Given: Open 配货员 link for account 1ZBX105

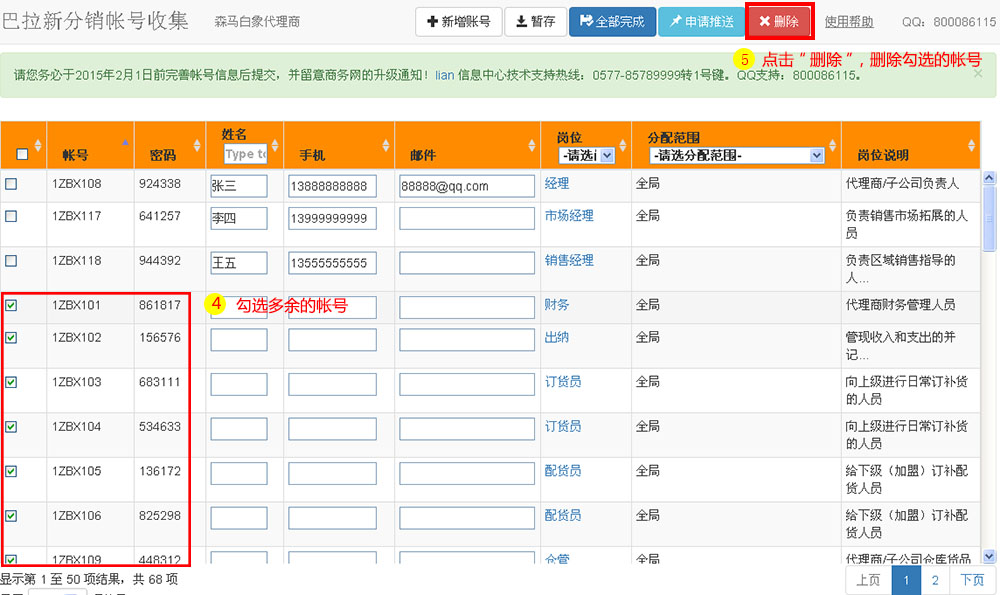Looking at the screenshot, I should (x=562, y=471).
